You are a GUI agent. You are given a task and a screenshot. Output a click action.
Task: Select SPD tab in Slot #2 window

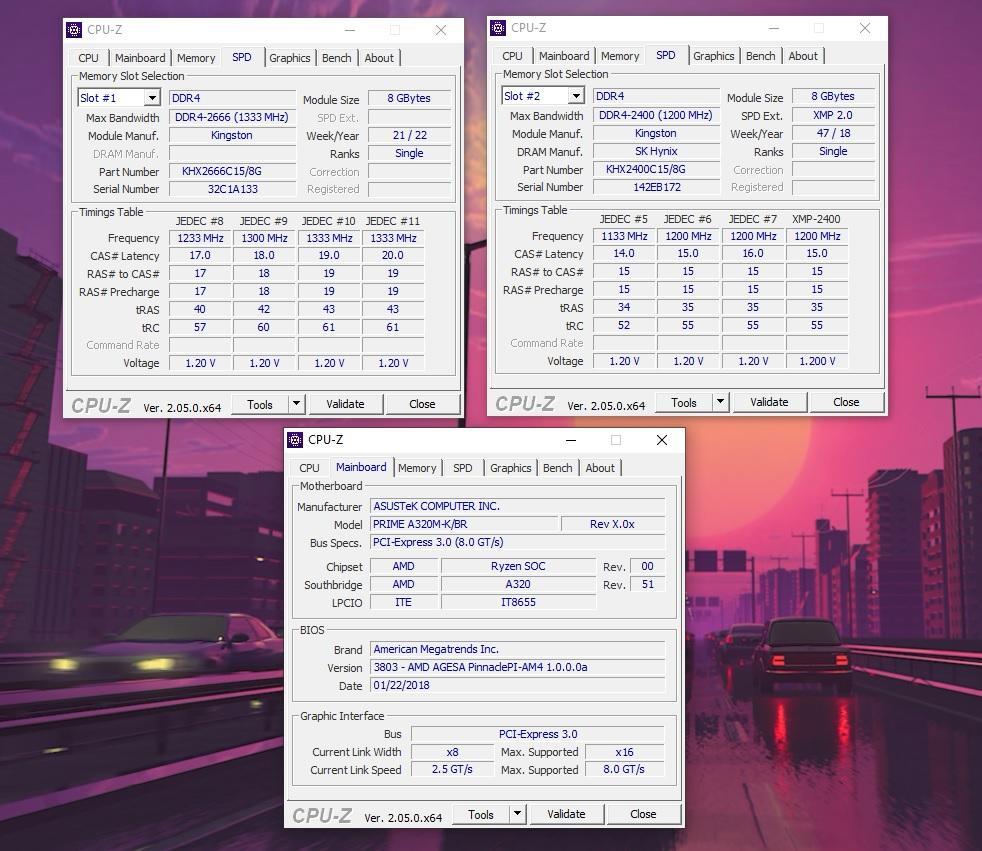(666, 55)
